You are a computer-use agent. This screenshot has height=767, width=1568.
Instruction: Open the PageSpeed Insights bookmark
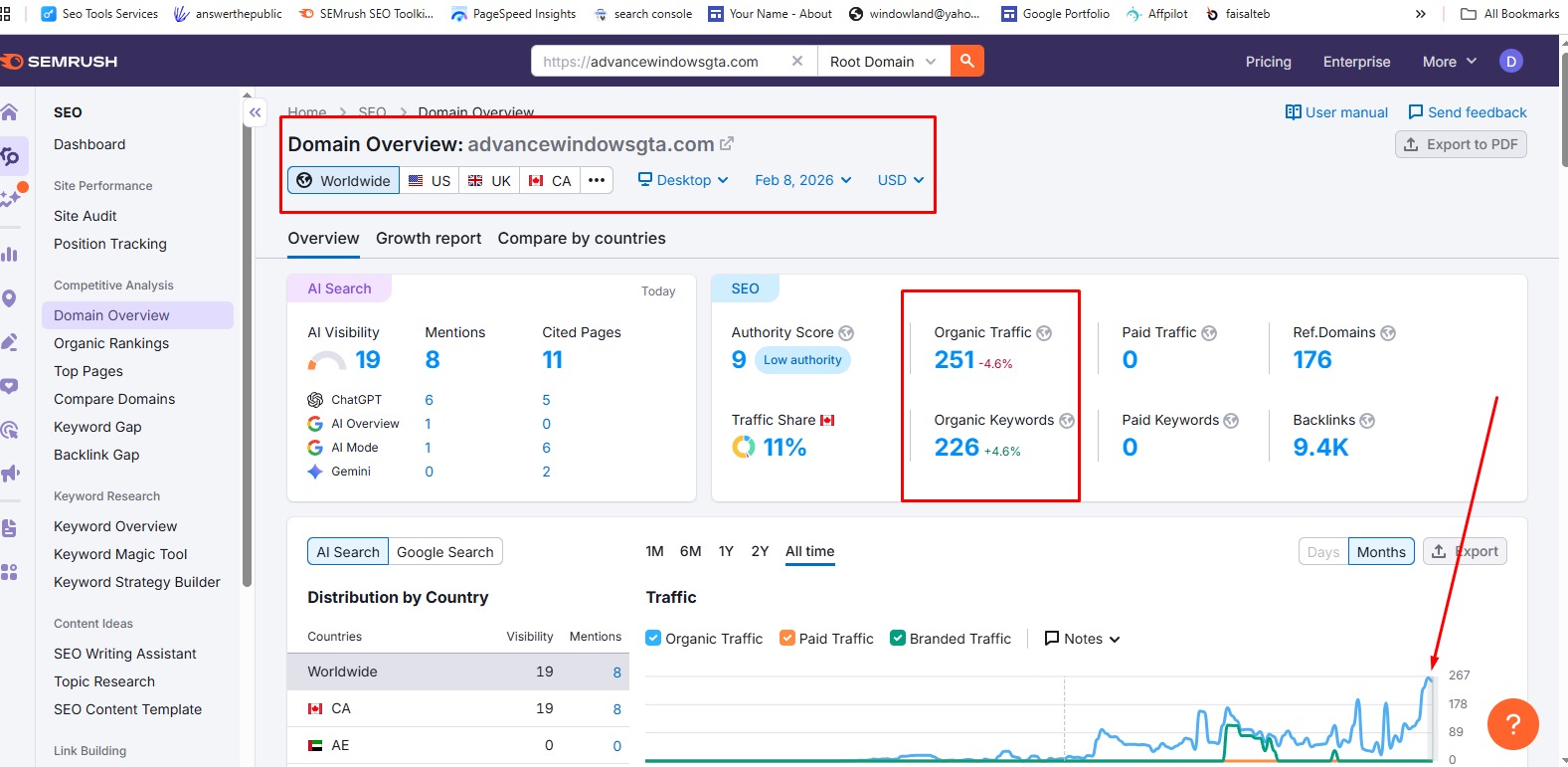(514, 14)
